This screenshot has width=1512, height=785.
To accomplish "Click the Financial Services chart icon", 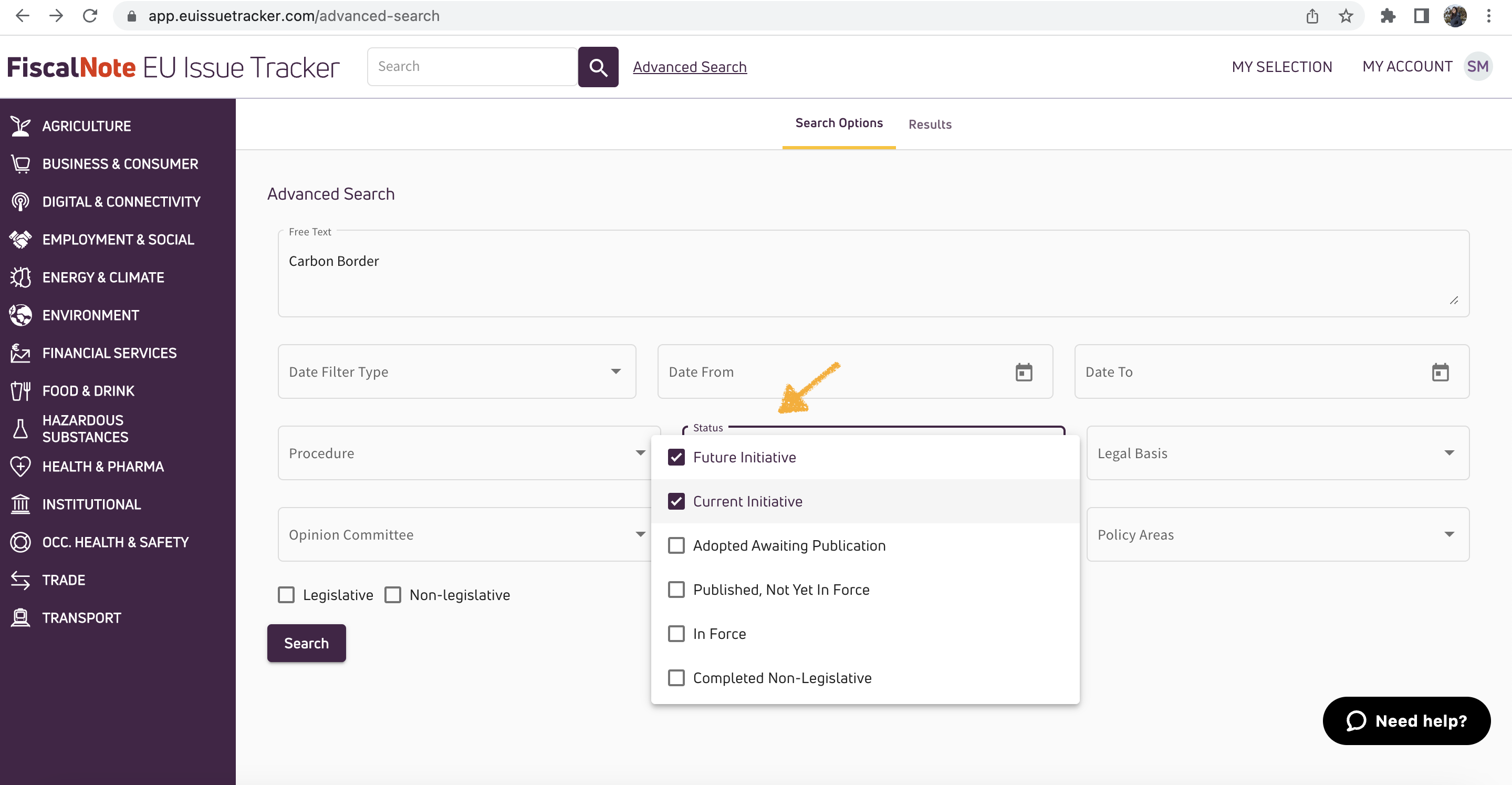I will point(20,353).
